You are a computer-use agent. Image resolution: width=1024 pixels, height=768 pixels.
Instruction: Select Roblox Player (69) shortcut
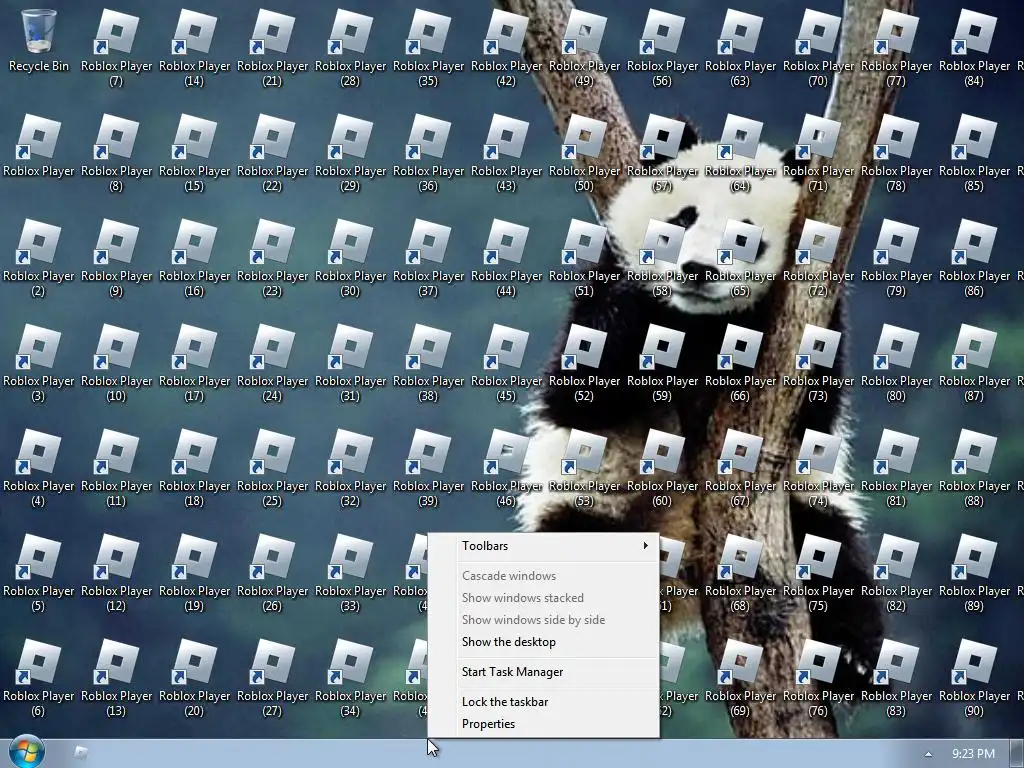coord(740,678)
